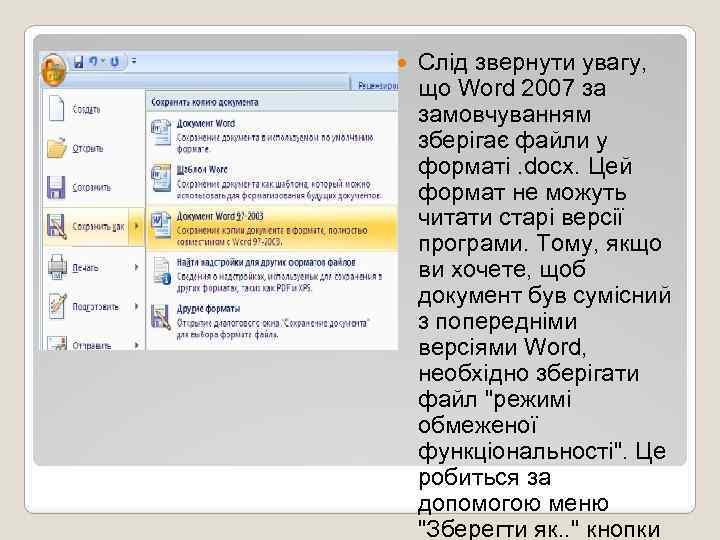This screenshot has width=720, height=540.
Task: Click the Подготовить document icon
Action: 57,306
